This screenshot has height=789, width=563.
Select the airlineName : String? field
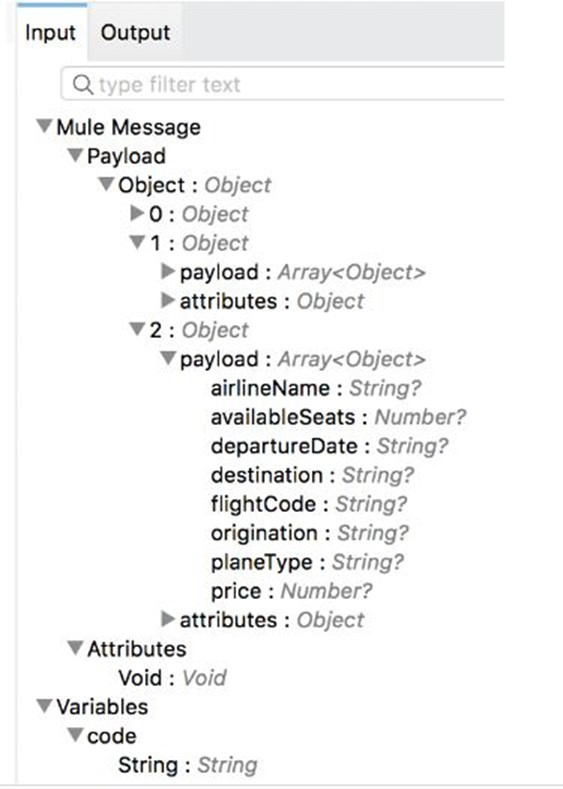point(315,388)
